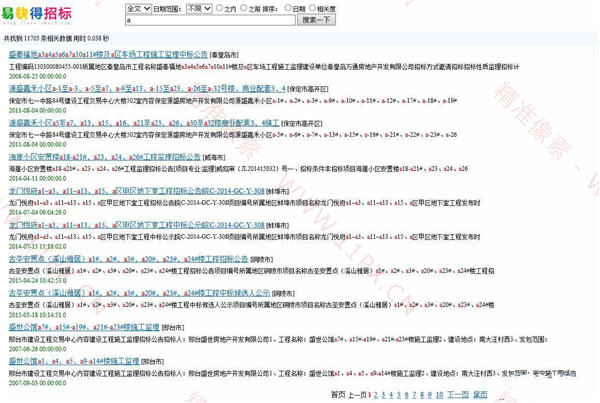The height and width of the screenshot is (403, 600).
Task: Click the date 2015-05-18 10:14:51.0
Action: (x=38, y=315)
